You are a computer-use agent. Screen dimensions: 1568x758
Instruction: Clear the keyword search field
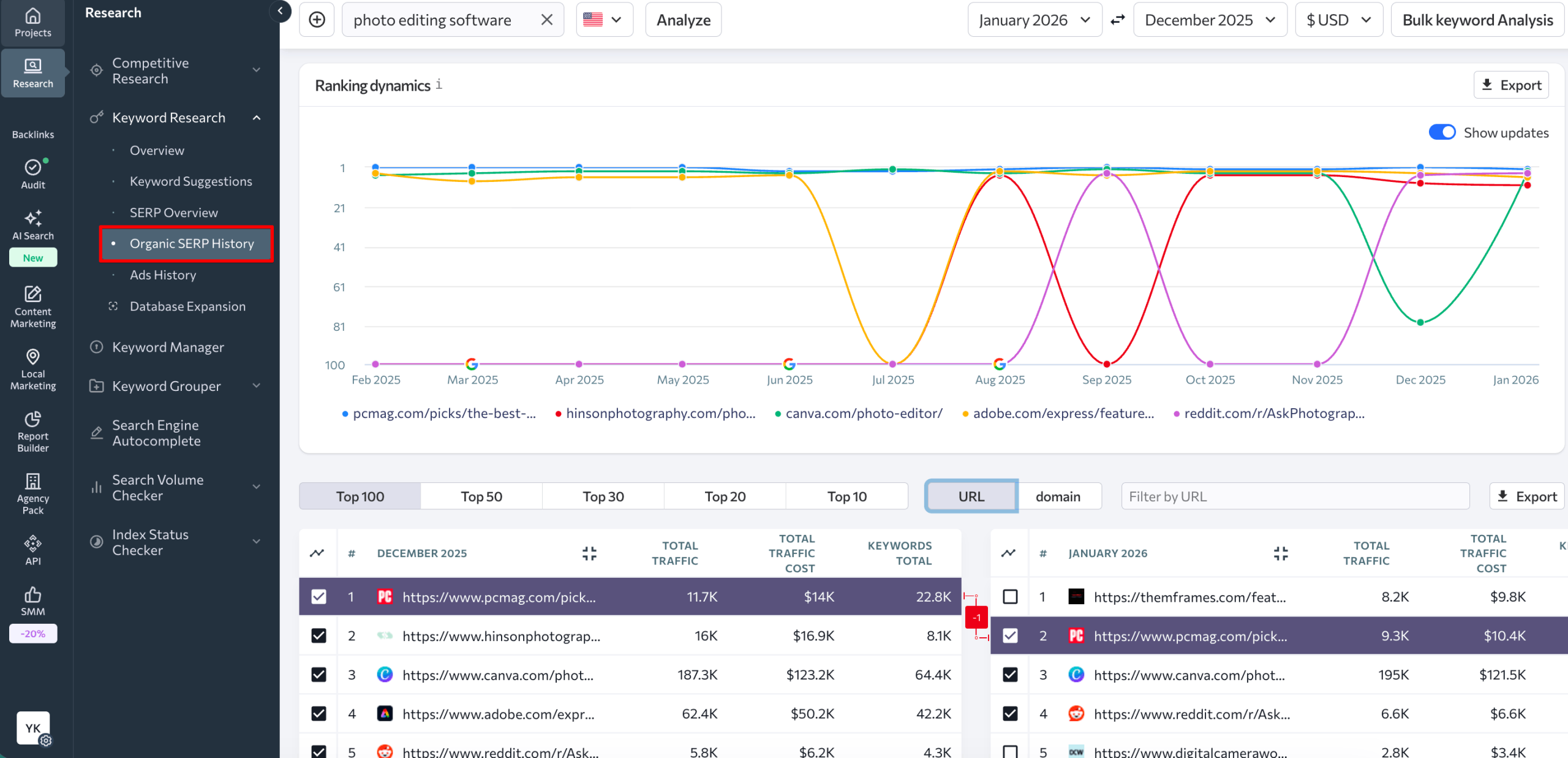click(546, 19)
